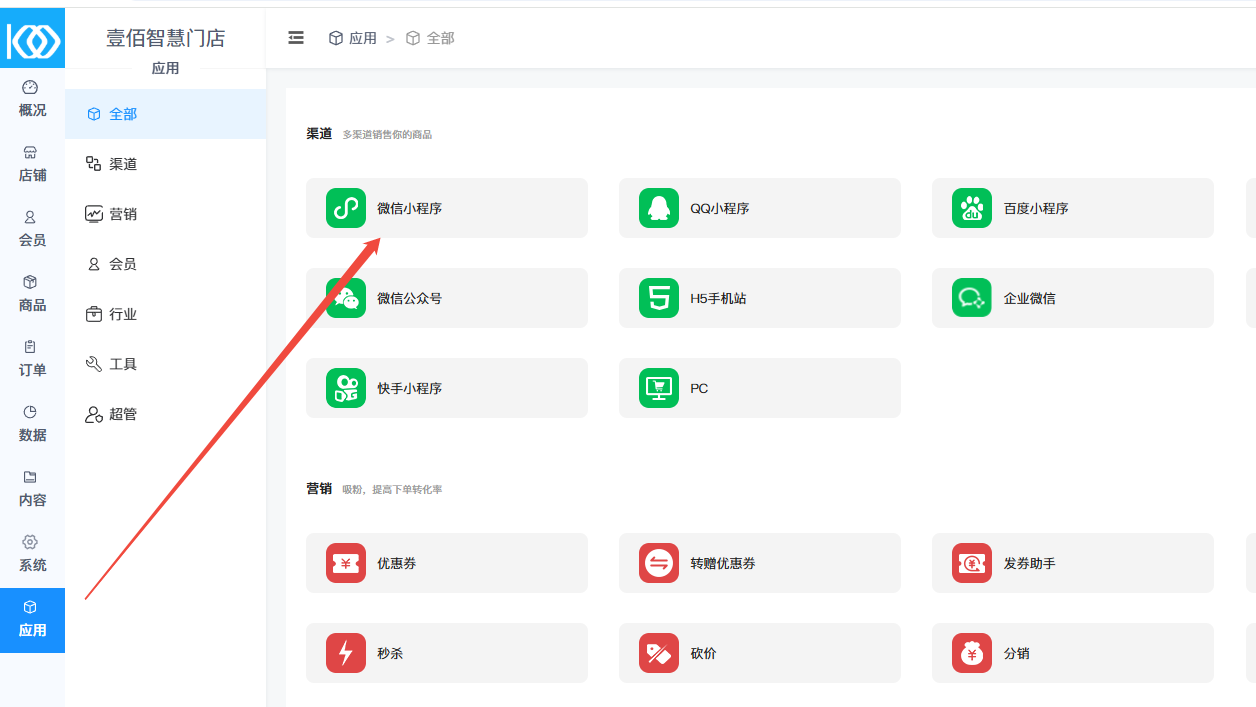This screenshot has width=1256, height=707.
Task: Click the 营销 section heading
Action: click(x=319, y=489)
